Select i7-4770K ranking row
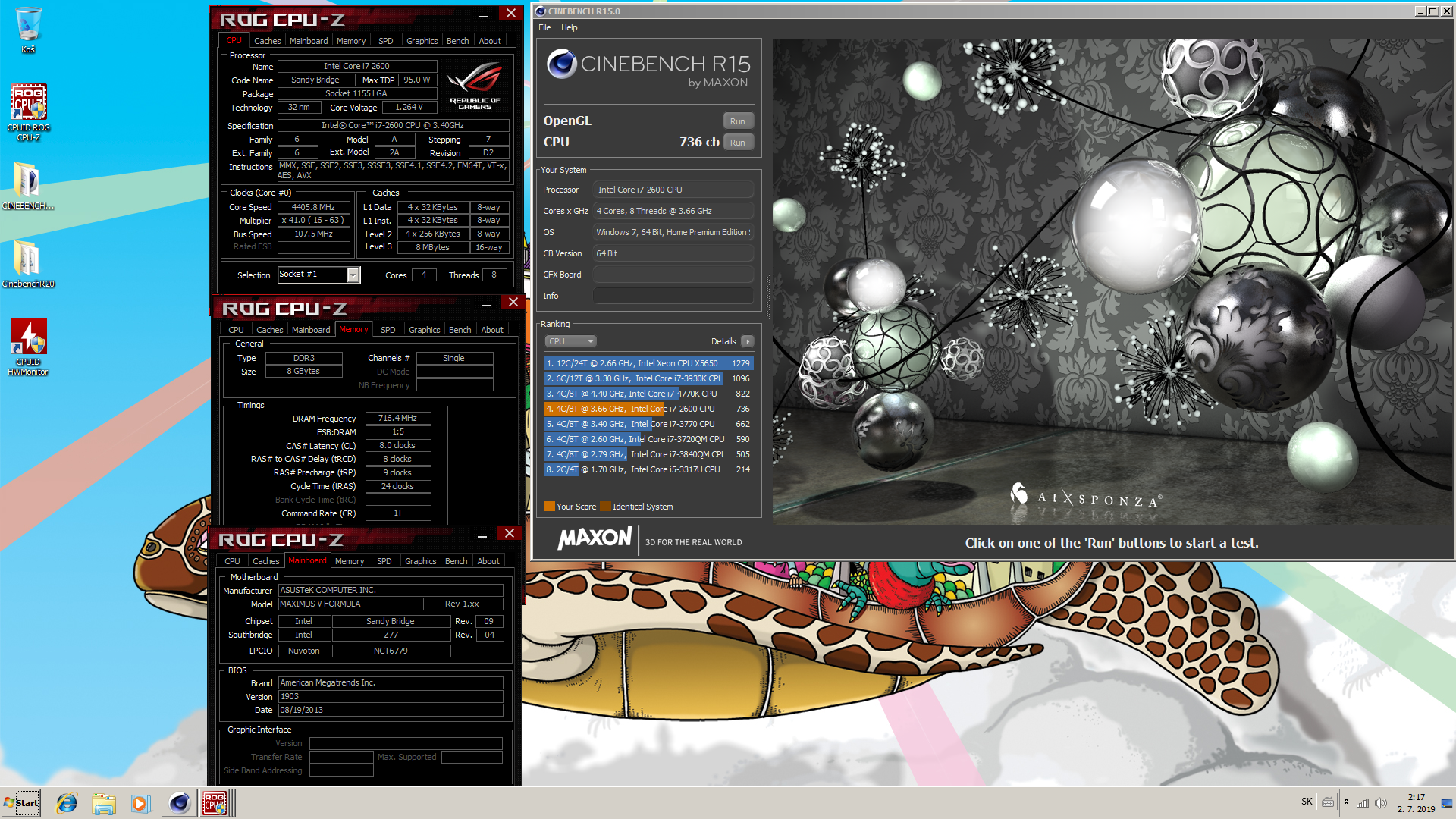This screenshot has width=1456, height=819. click(648, 394)
